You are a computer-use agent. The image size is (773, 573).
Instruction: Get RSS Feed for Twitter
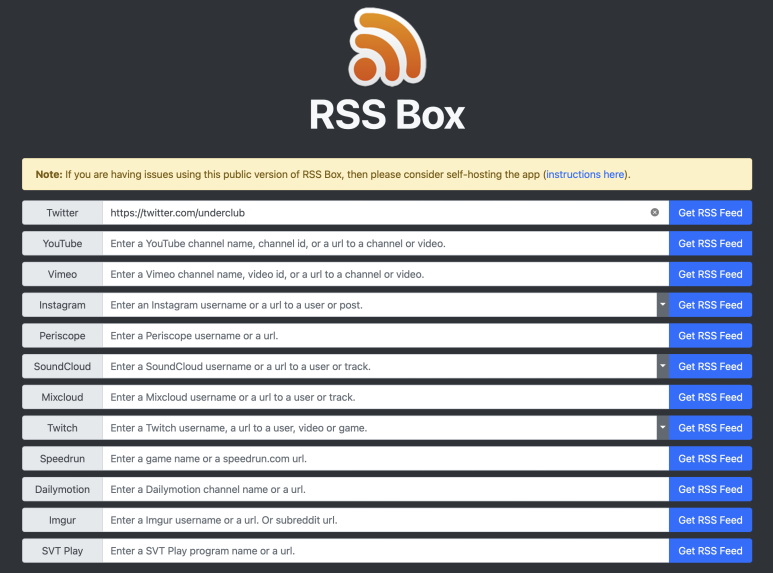click(x=710, y=213)
